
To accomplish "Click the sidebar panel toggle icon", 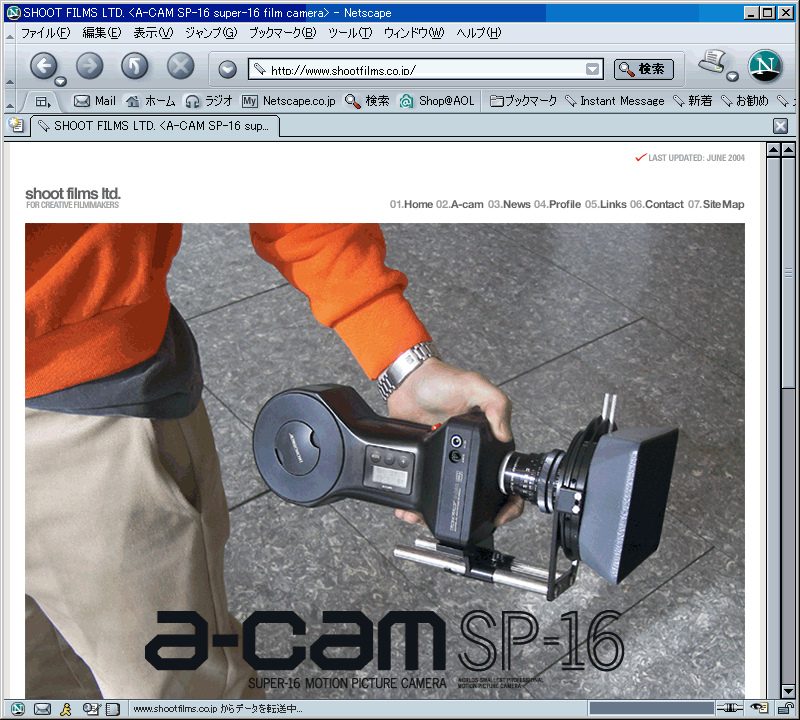I will 43,102.
